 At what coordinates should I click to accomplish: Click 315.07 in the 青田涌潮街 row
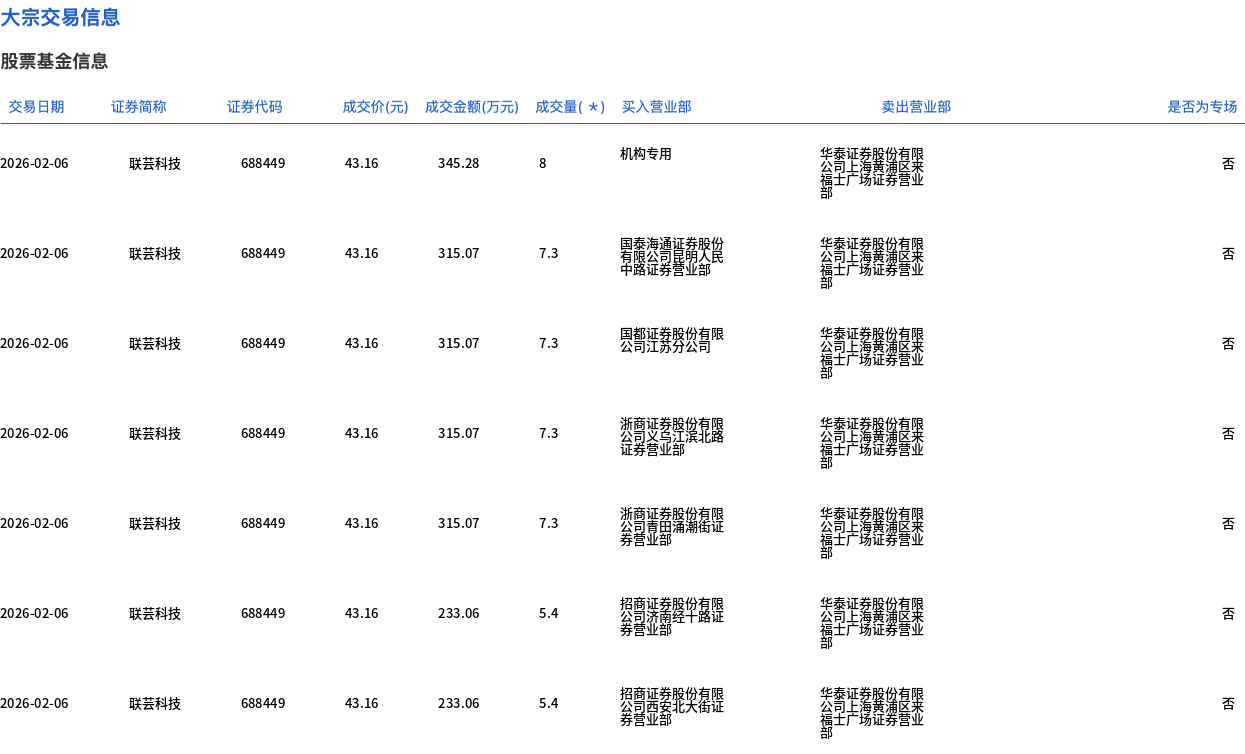click(x=458, y=523)
